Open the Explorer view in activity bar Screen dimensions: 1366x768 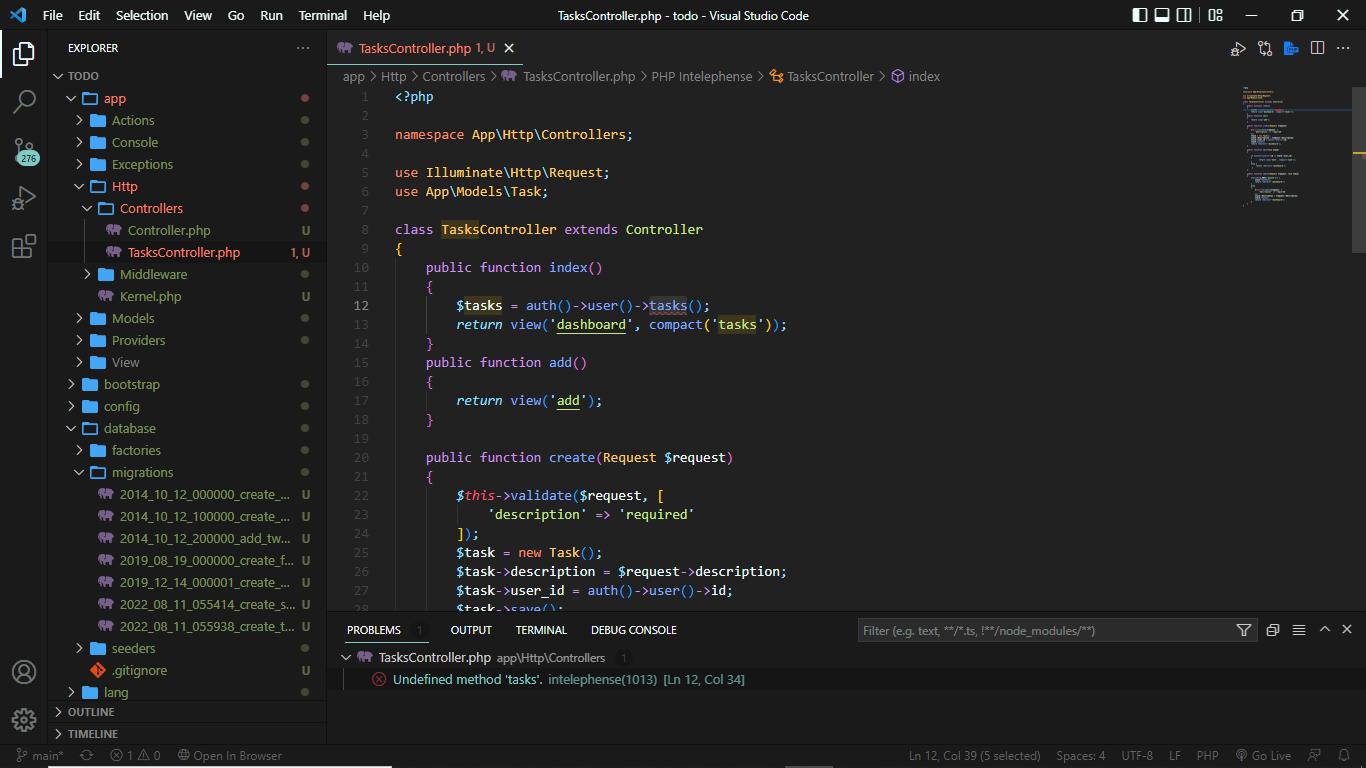click(24, 53)
